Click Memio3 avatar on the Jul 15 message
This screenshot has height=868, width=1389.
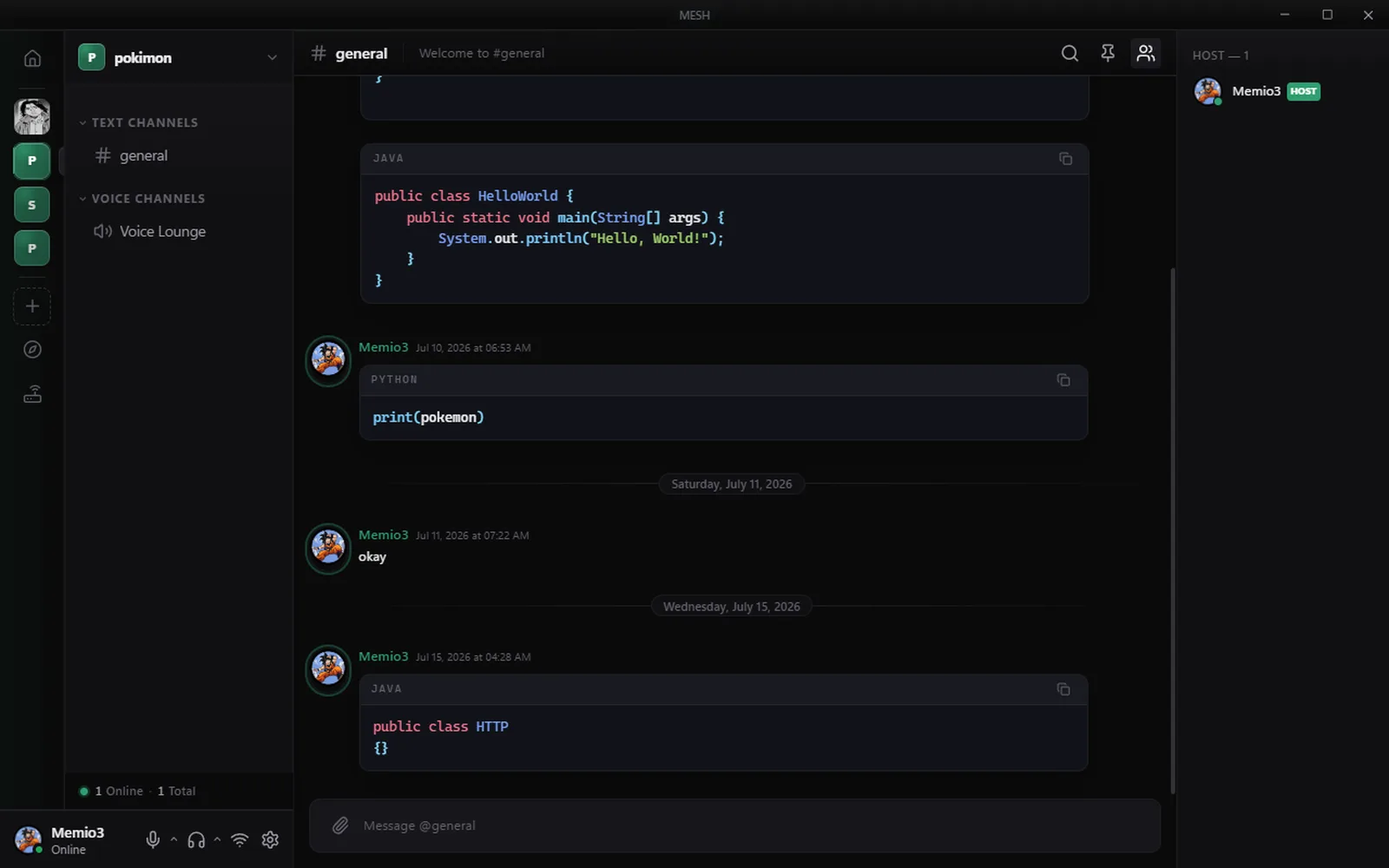328,668
